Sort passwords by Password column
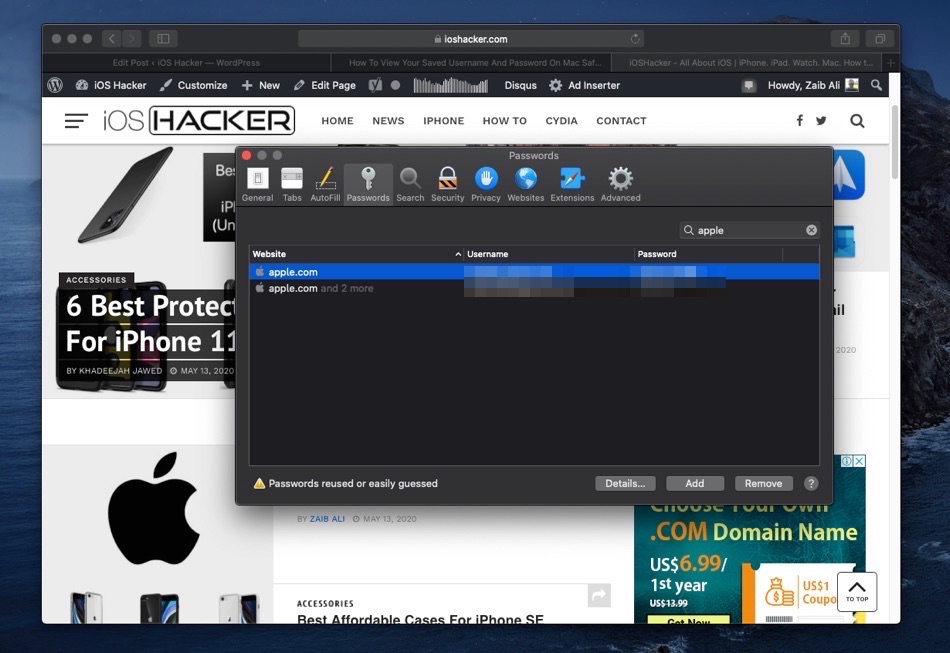Screen dimensions: 950x653 (708, 254)
